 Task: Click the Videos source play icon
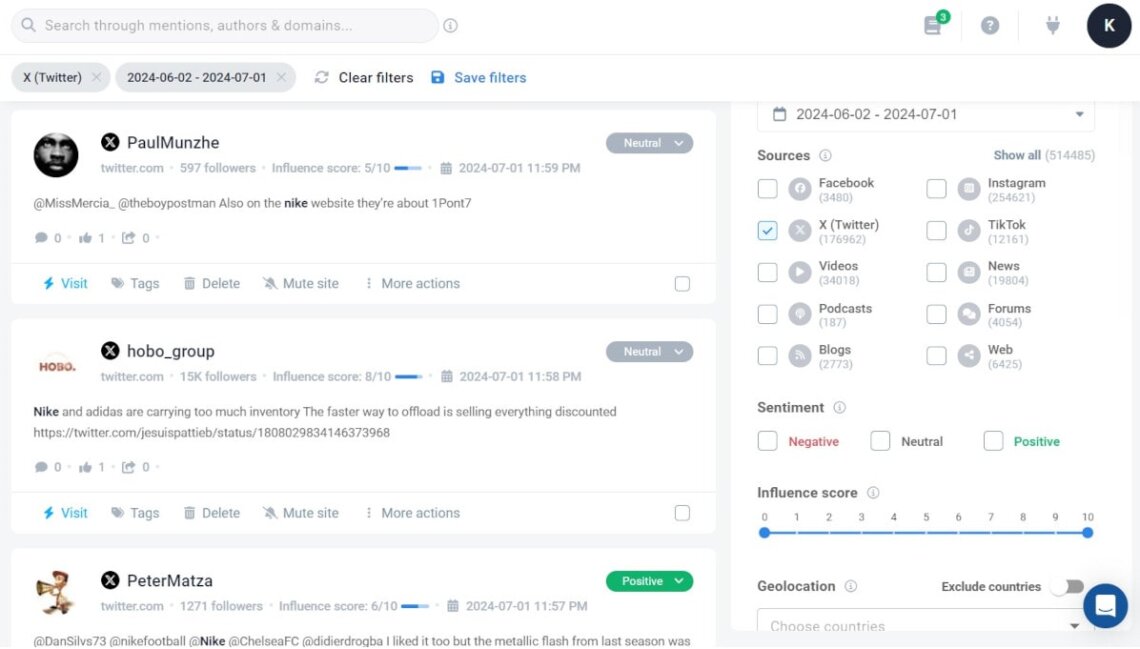point(800,272)
